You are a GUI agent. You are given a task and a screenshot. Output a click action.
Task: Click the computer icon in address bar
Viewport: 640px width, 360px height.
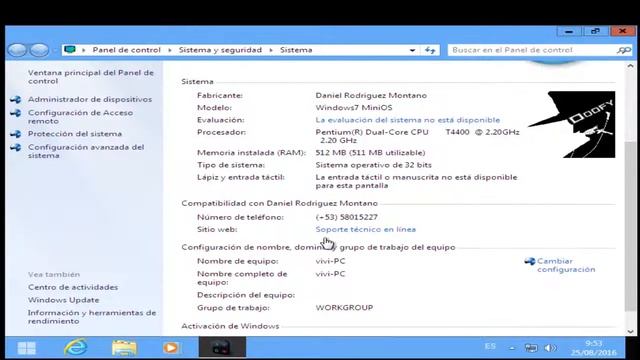click(70, 50)
